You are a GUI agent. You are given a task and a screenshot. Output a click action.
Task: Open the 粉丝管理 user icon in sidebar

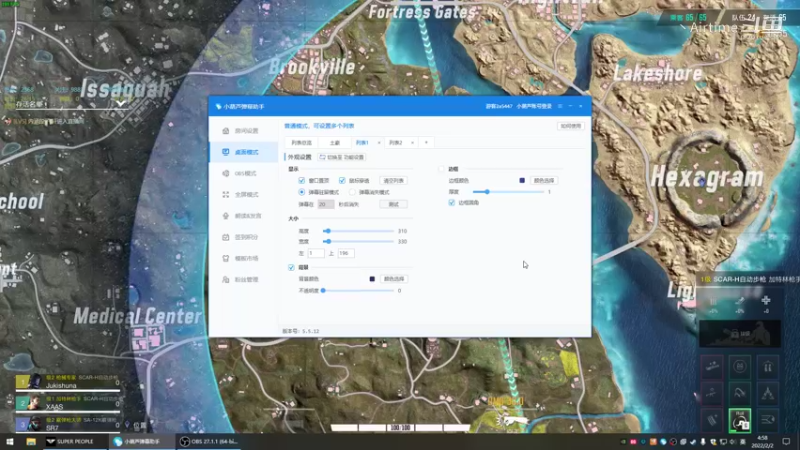226,280
